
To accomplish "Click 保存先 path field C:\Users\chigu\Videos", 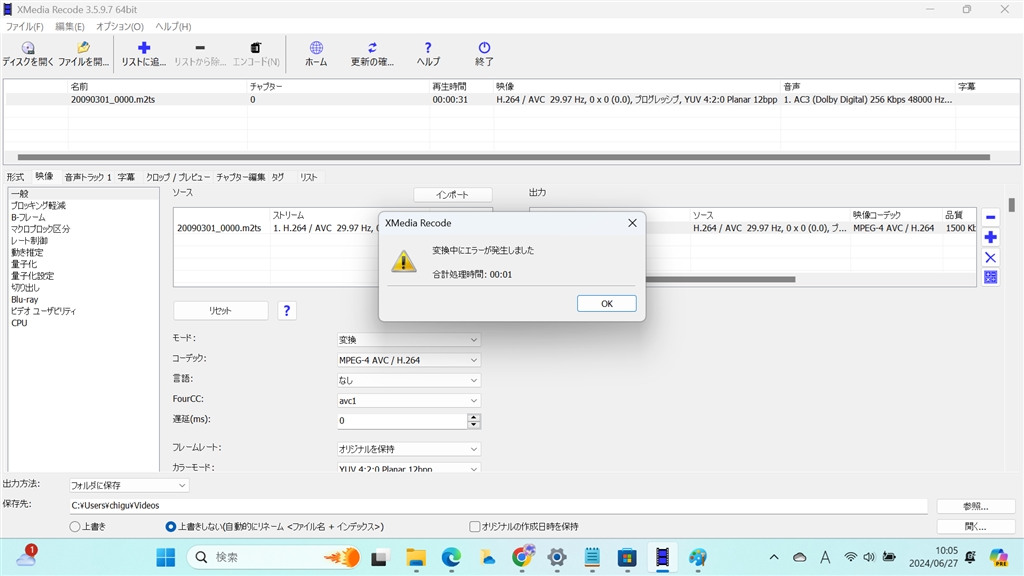I will [498, 505].
